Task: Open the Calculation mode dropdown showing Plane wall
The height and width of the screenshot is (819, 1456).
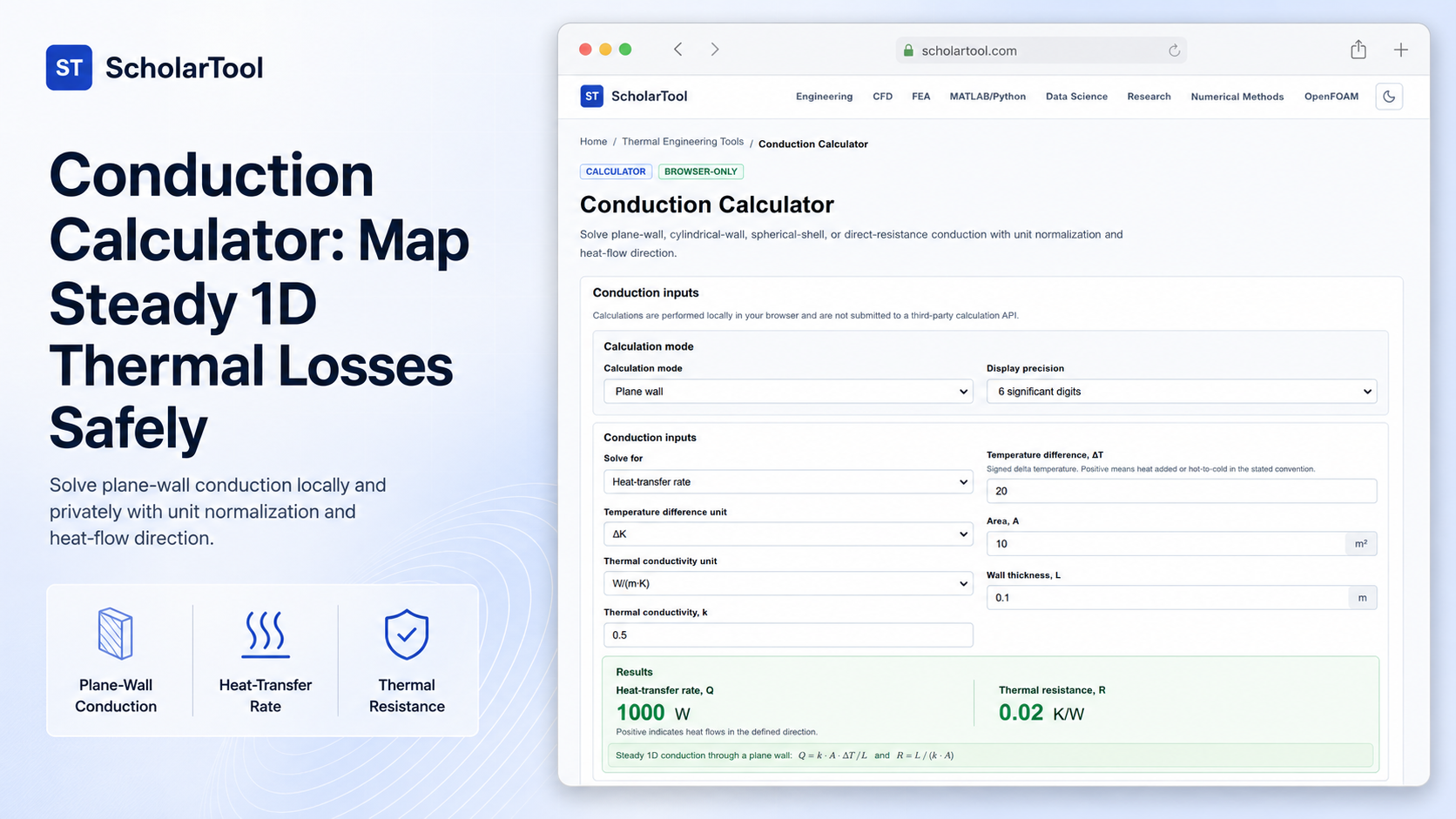Action: 788,392
